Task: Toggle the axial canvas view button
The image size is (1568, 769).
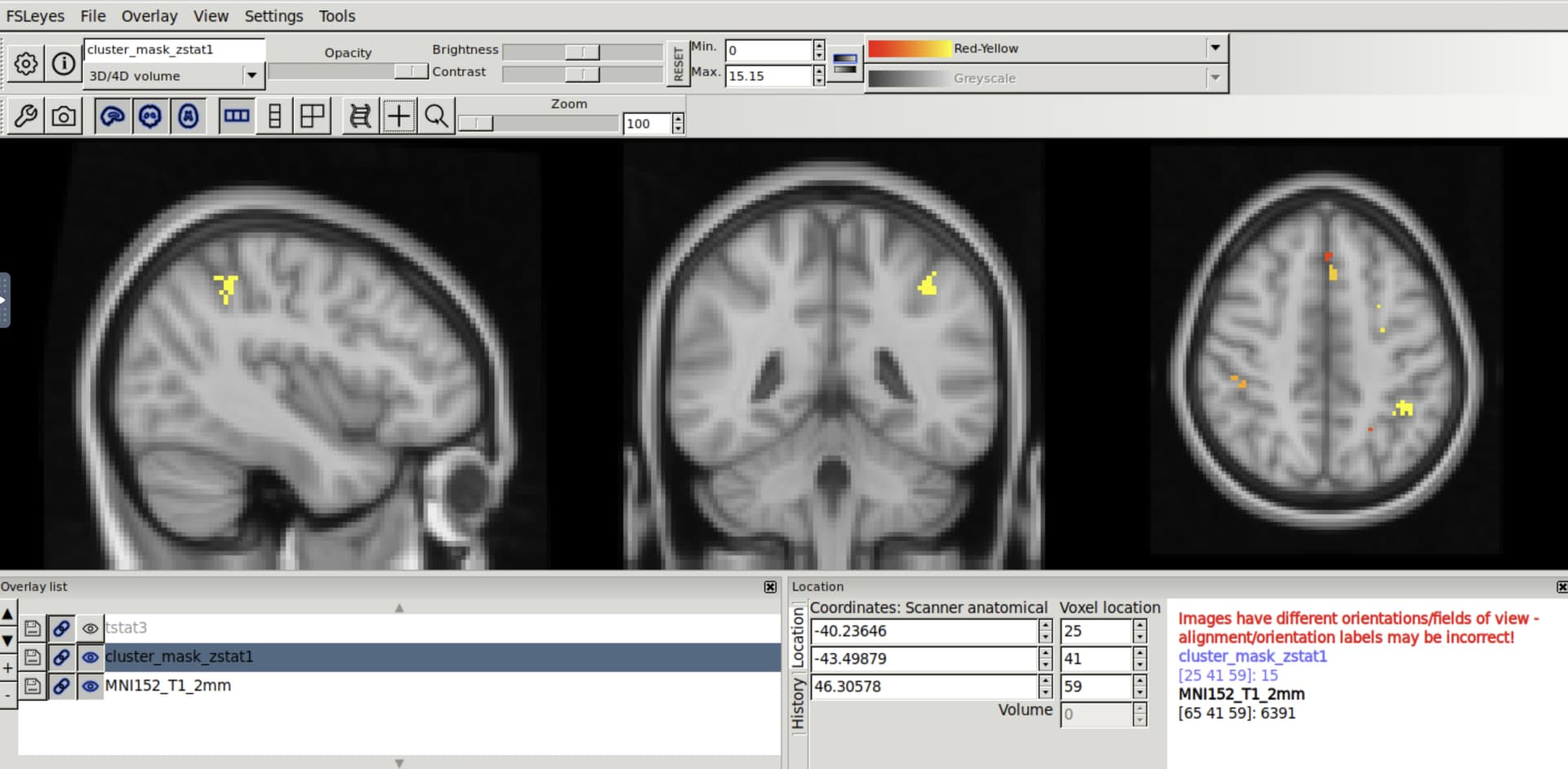Action: pos(189,117)
